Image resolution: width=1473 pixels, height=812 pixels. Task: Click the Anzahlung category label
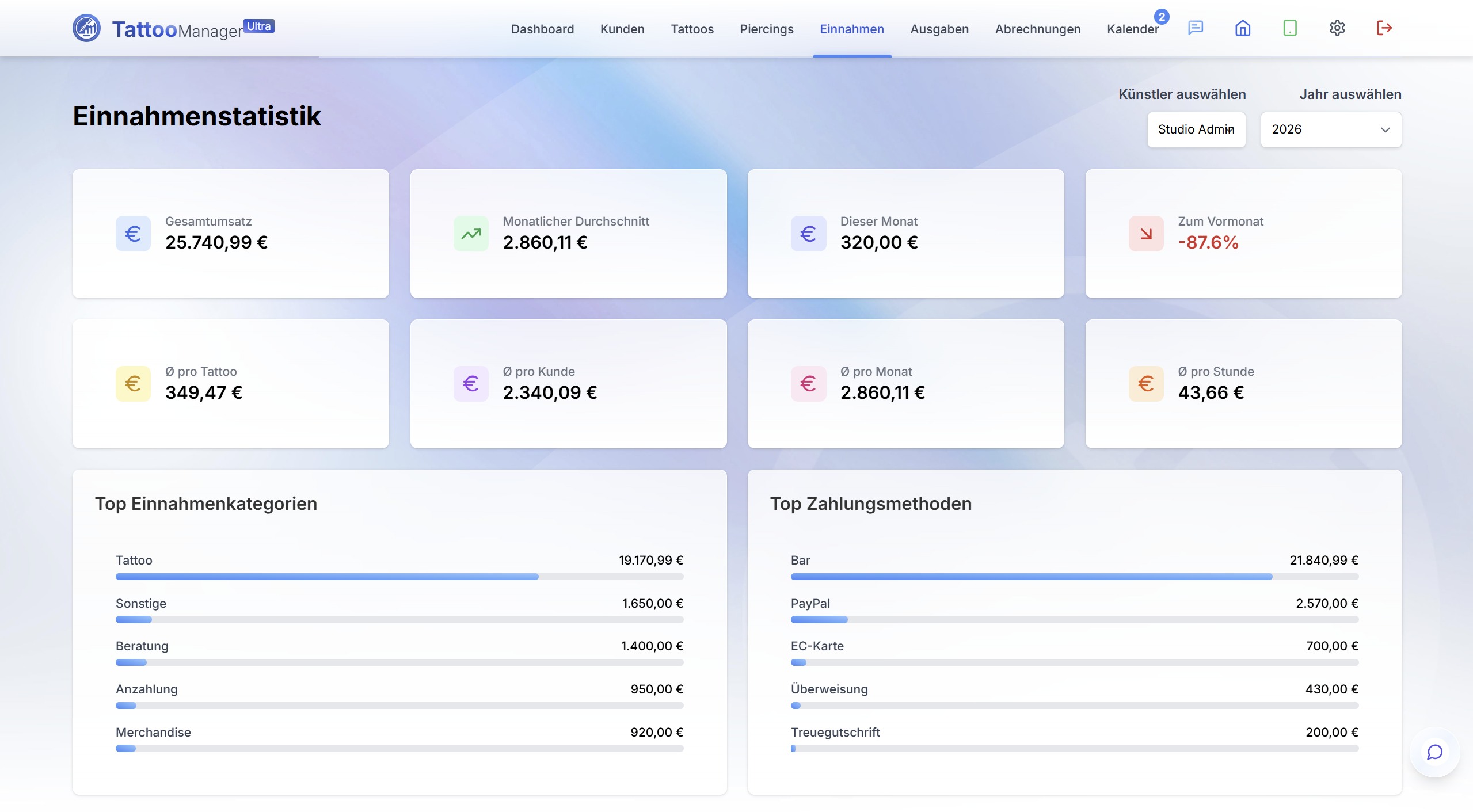coord(147,689)
